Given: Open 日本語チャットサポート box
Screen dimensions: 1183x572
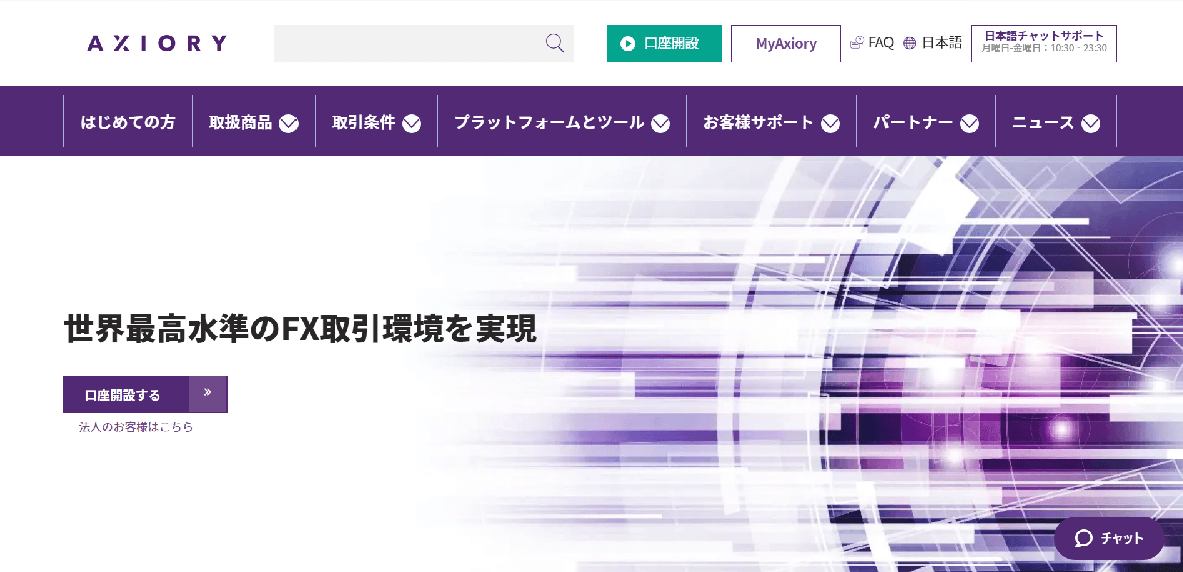Looking at the screenshot, I should [1044, 43].
